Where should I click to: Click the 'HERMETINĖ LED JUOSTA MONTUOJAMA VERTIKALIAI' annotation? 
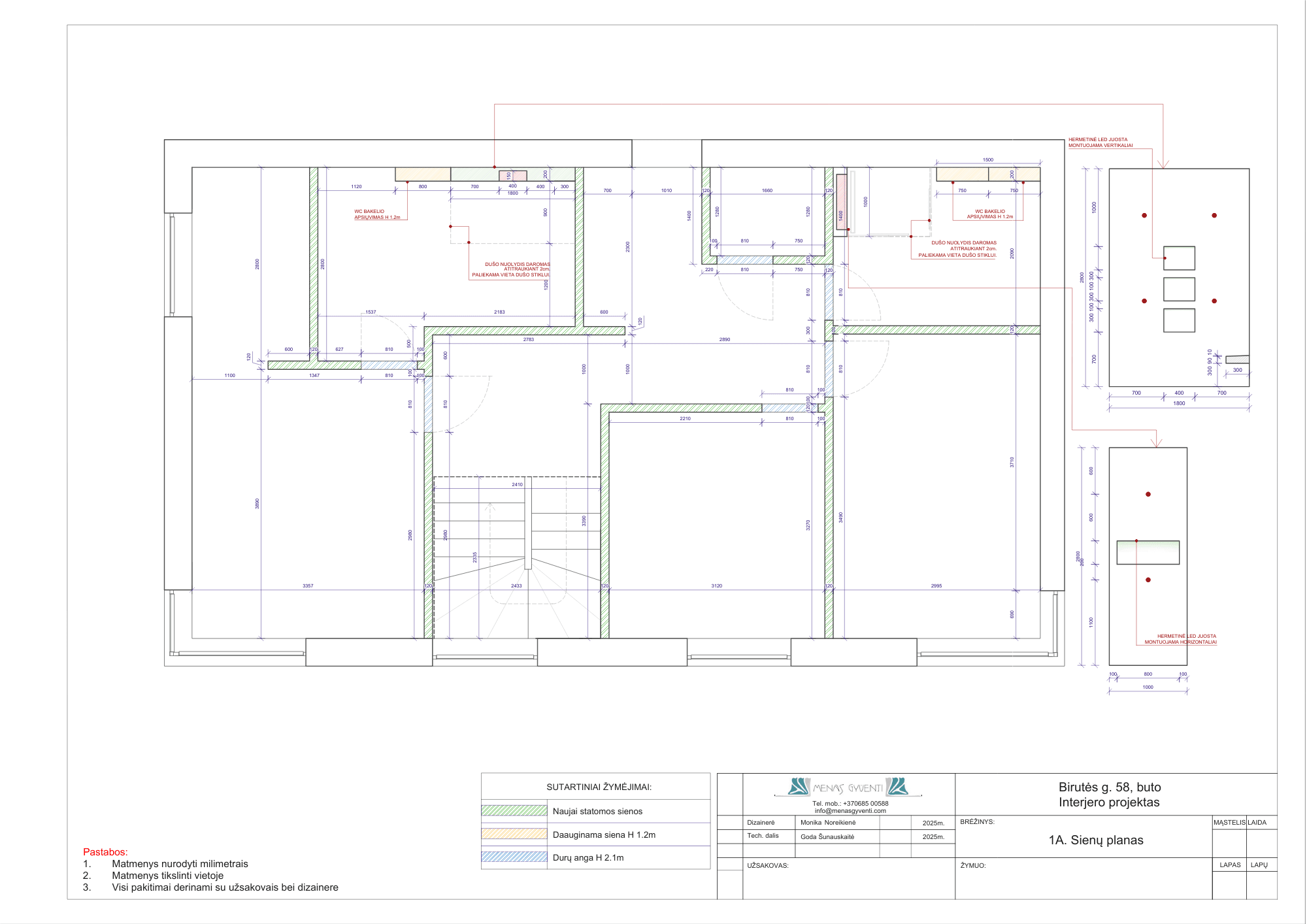pos(1100,142)
